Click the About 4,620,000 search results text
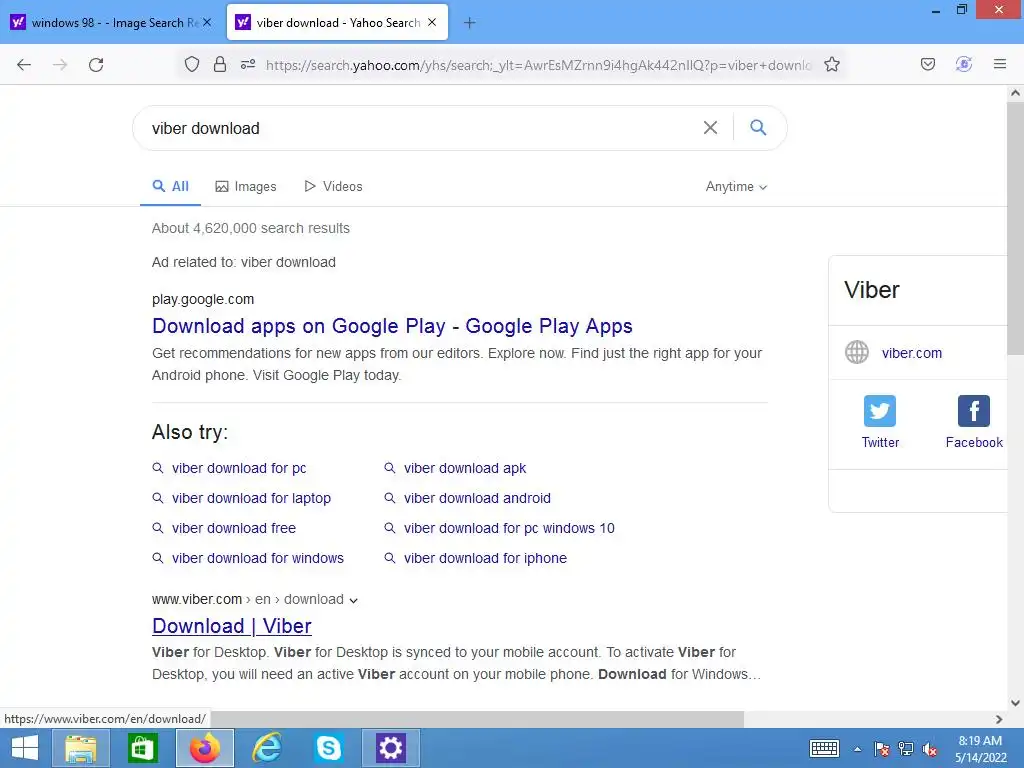 pos(251,228)
